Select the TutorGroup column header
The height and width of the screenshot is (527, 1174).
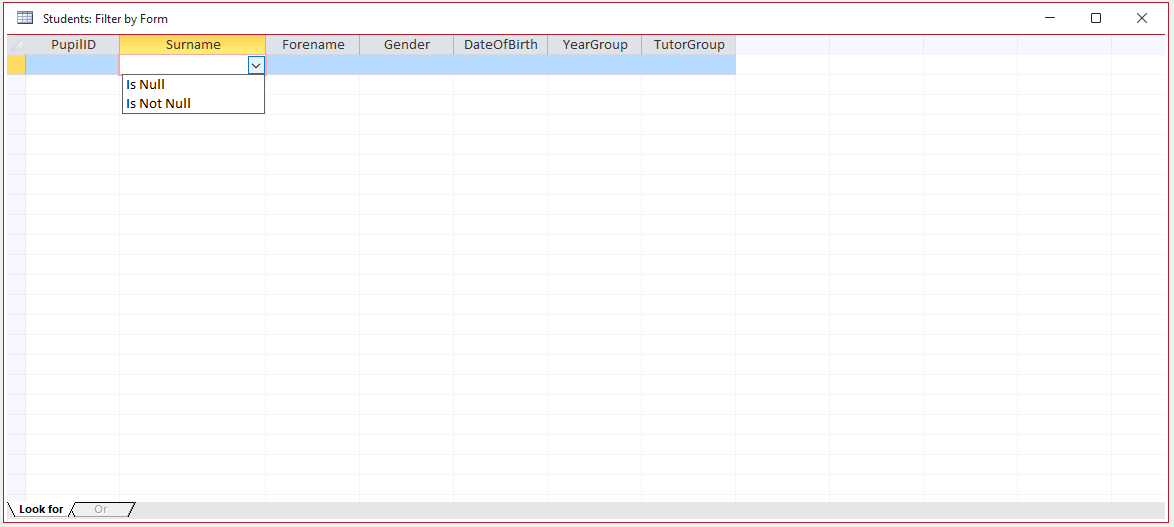click(x=689, y=45)
